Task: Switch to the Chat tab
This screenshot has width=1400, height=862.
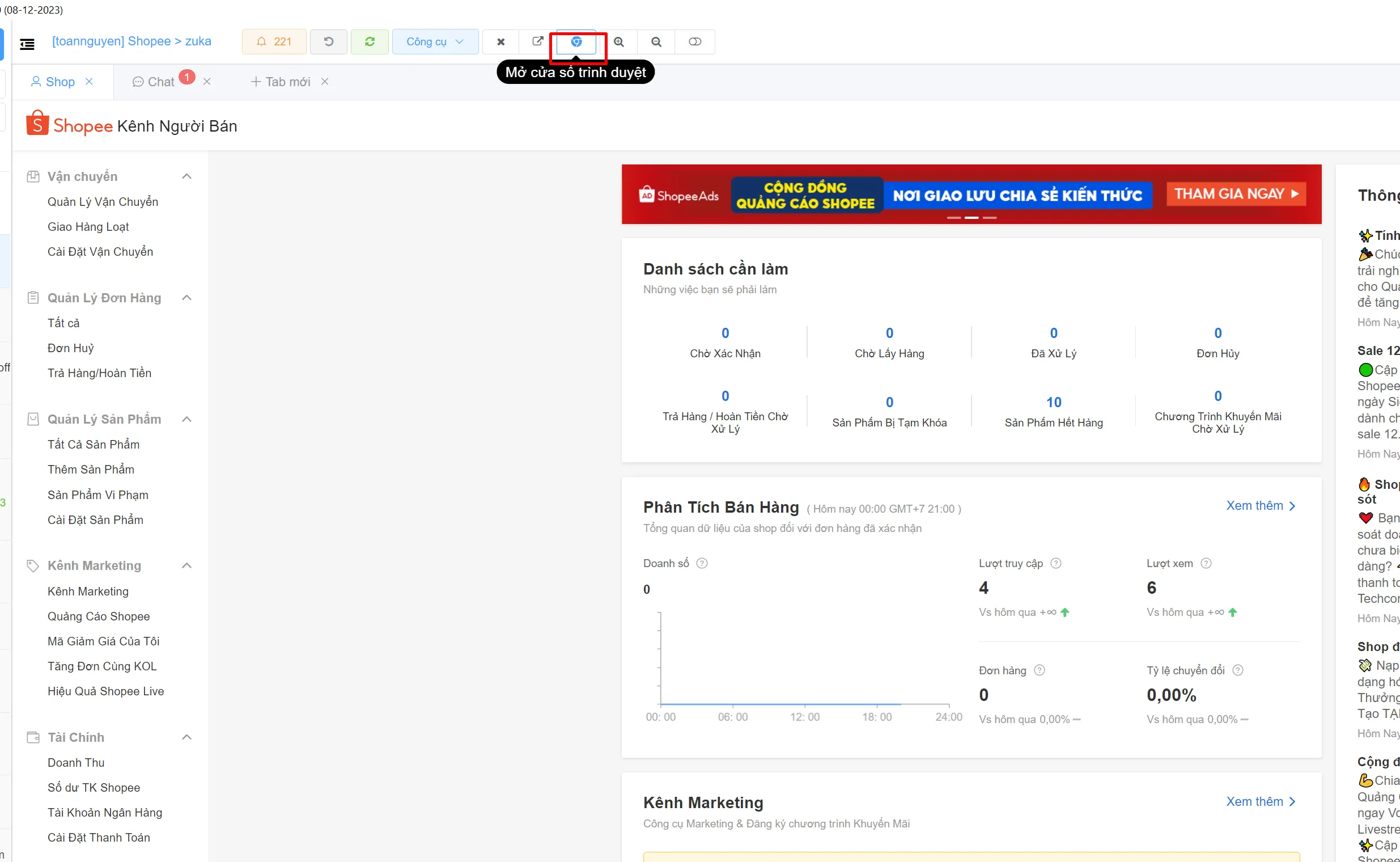Action: 153,82
